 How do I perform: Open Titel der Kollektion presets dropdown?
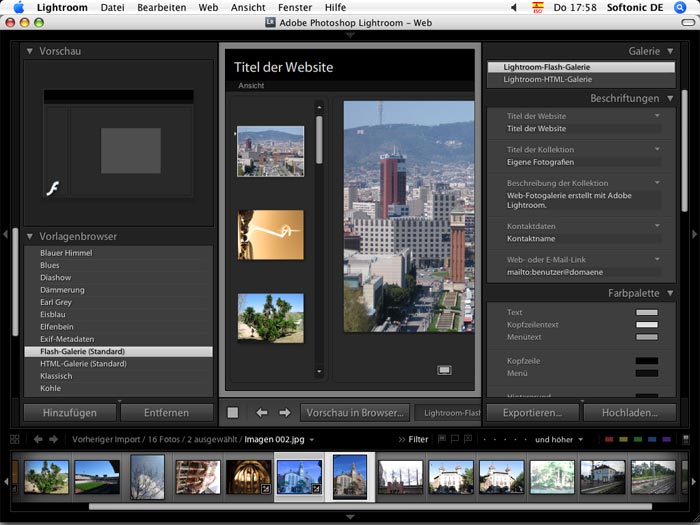657,149
